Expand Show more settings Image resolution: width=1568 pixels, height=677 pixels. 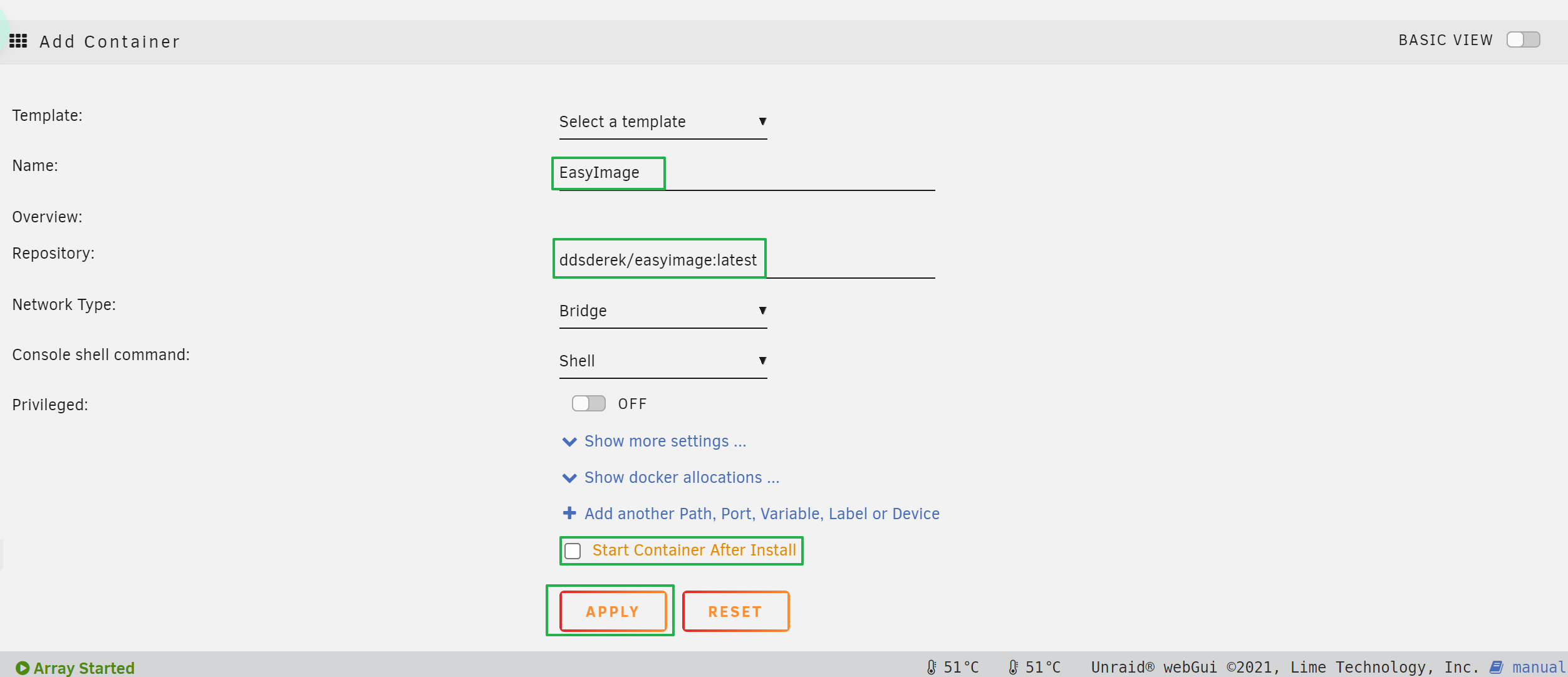click(x=654, y=442)
